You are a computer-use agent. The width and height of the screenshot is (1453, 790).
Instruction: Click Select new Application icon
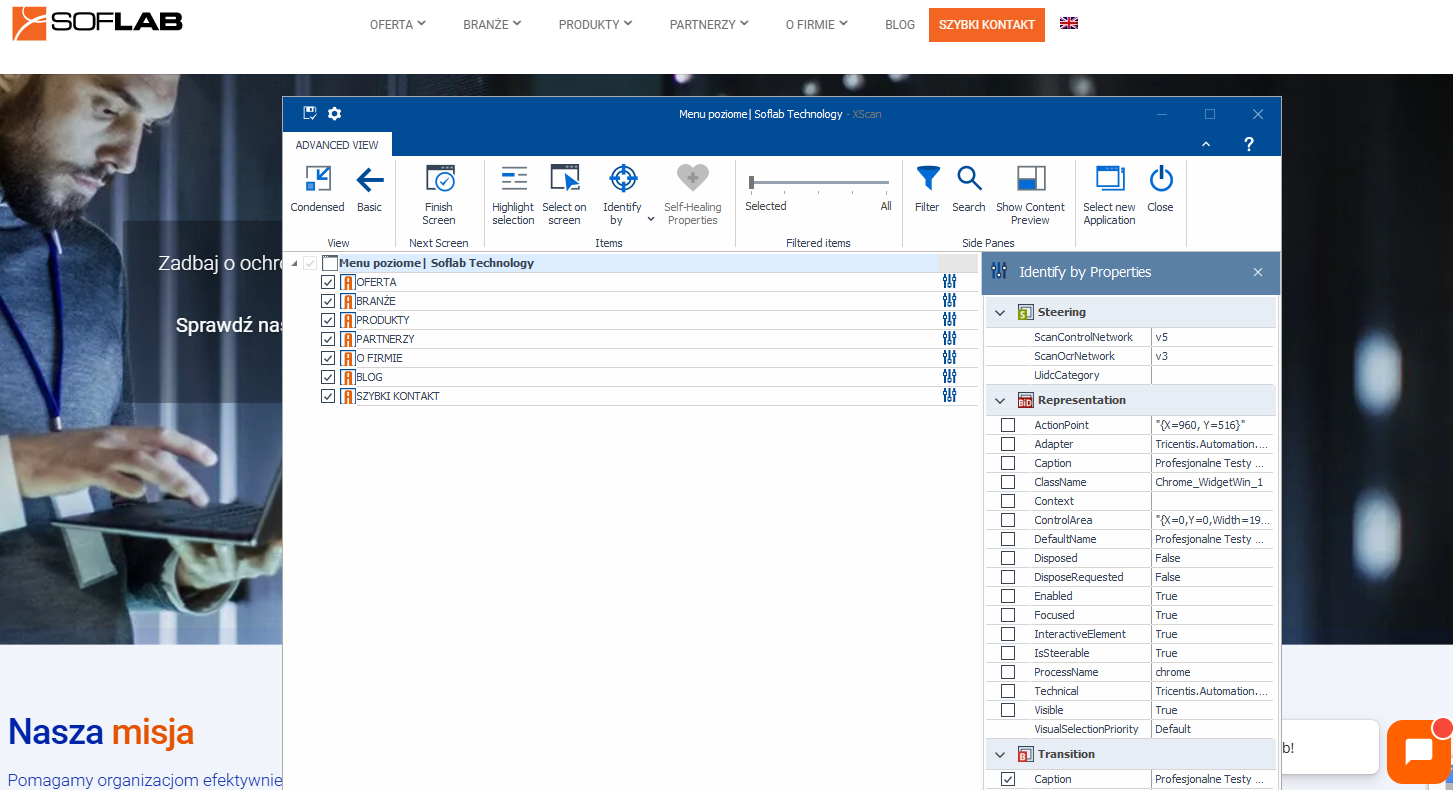pos(1110,179)
